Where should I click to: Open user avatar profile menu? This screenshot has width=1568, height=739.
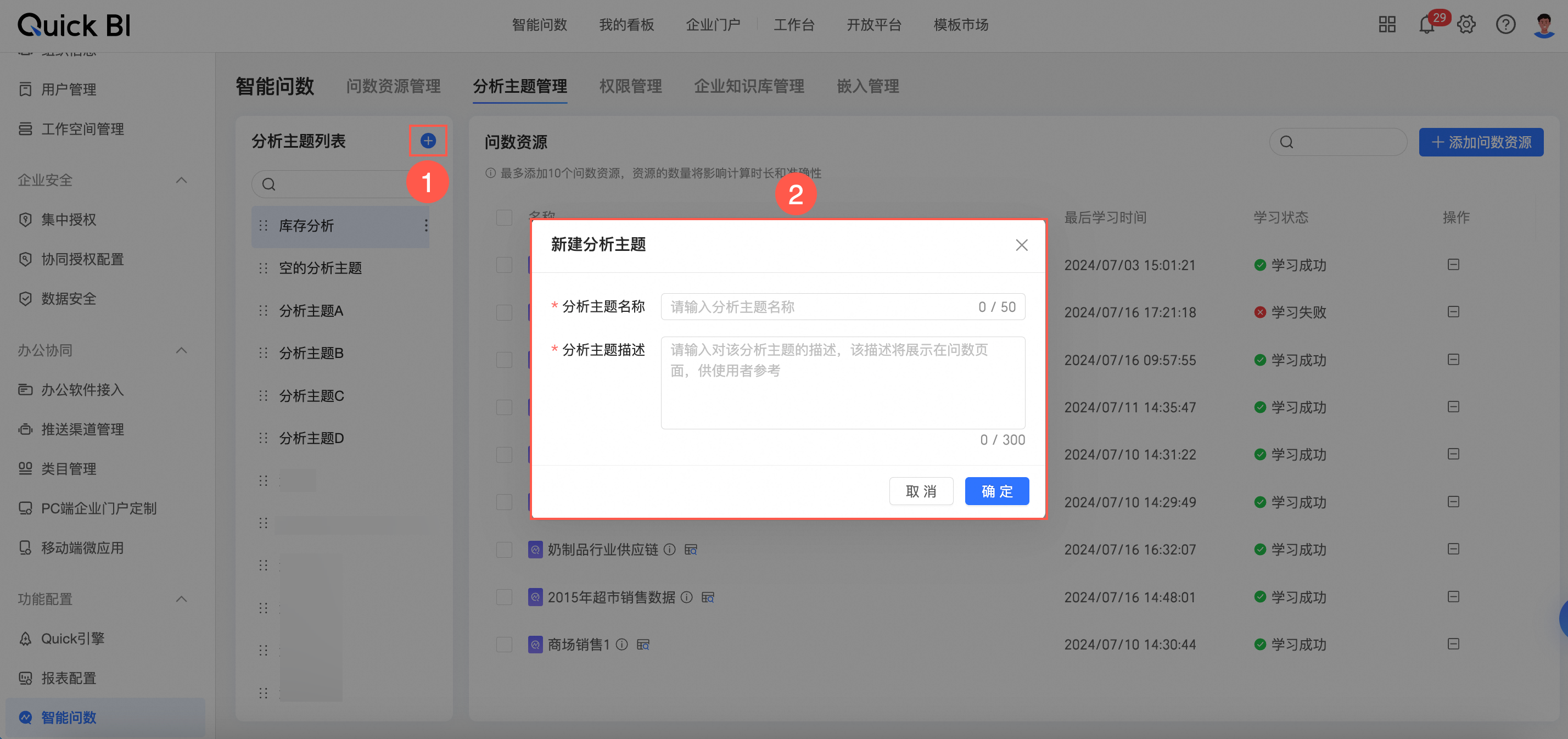coord(1544,25)
